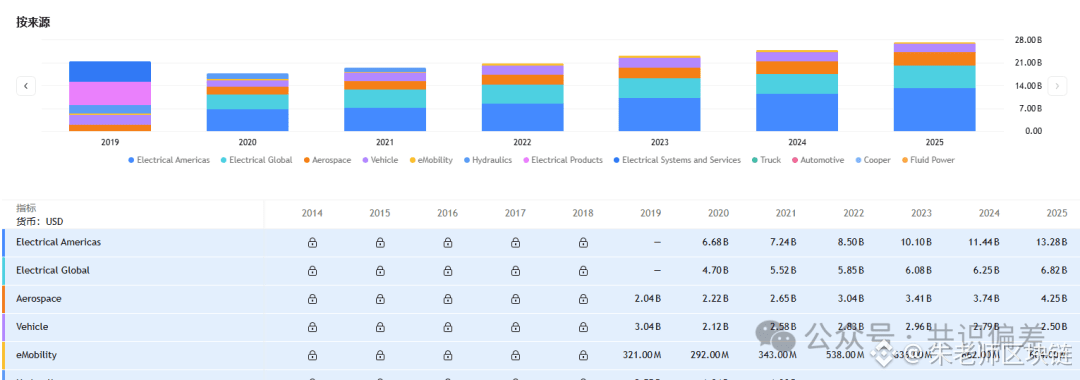
Task: Click lock icon for Electrical Americas 2016
Action: [448, 242]
